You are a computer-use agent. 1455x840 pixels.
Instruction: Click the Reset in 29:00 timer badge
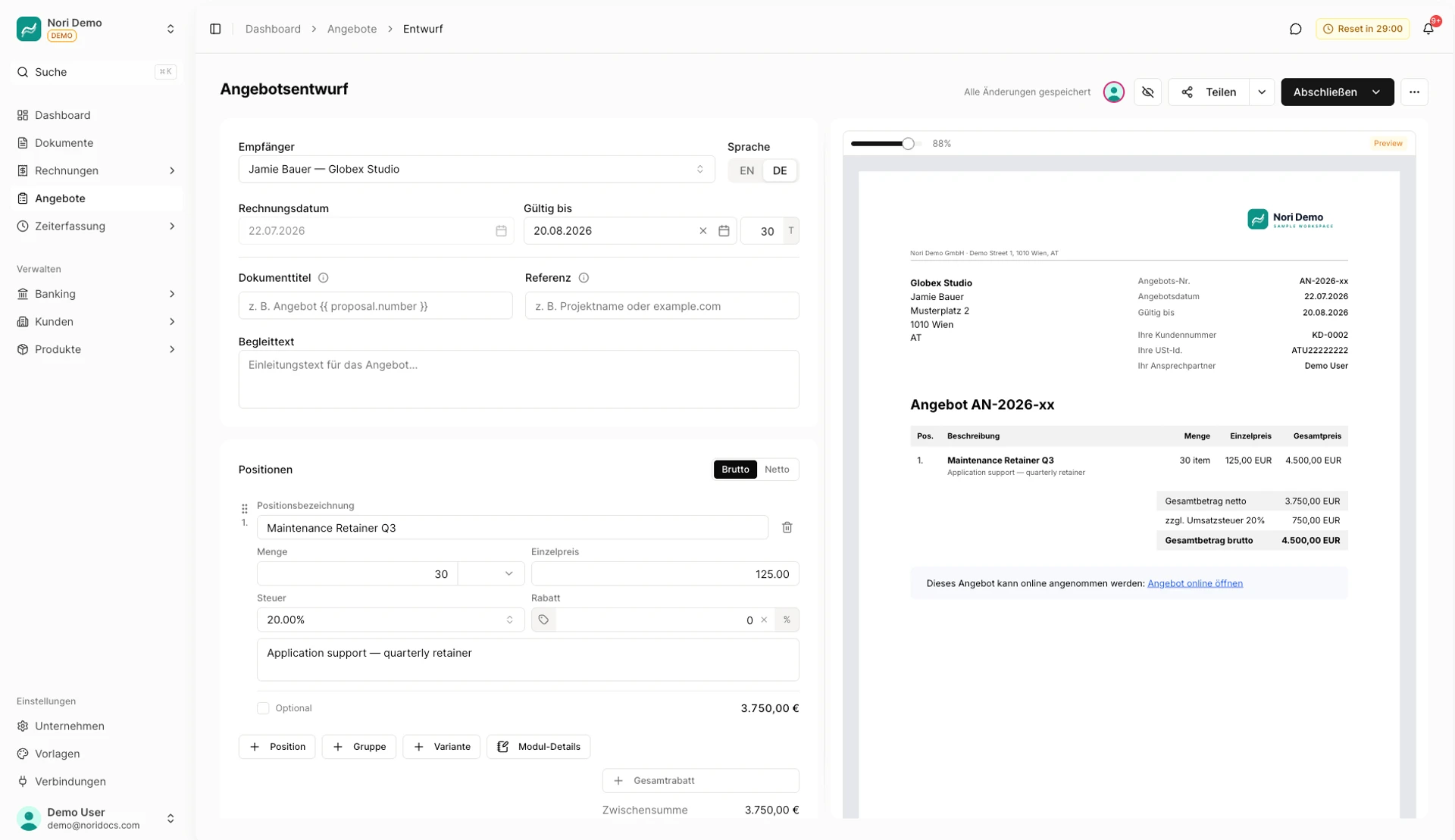[x=1362, y=29]
